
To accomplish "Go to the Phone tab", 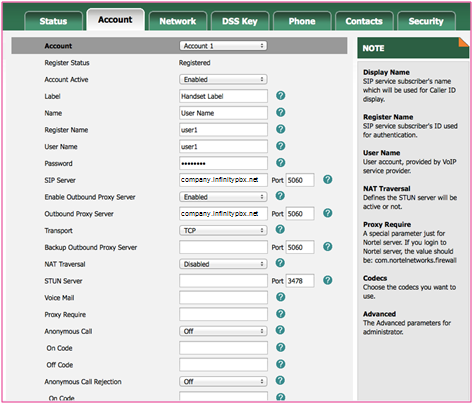I will click(x=302, y=21).
